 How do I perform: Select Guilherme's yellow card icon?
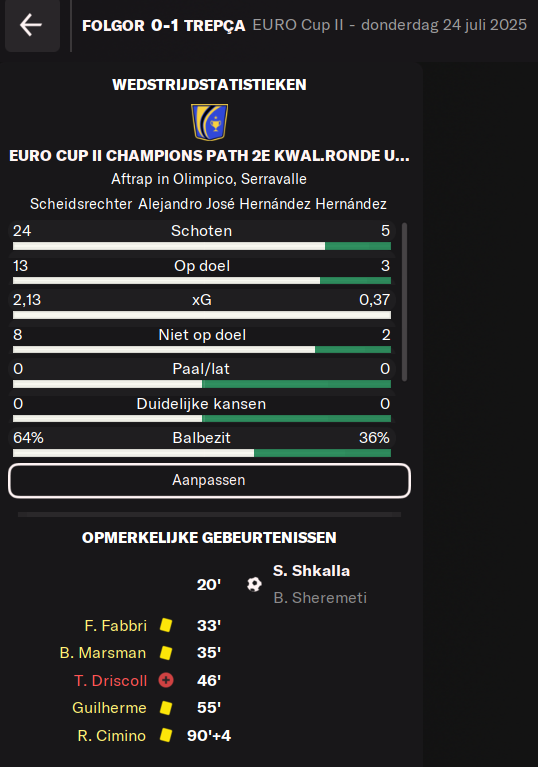166,707
